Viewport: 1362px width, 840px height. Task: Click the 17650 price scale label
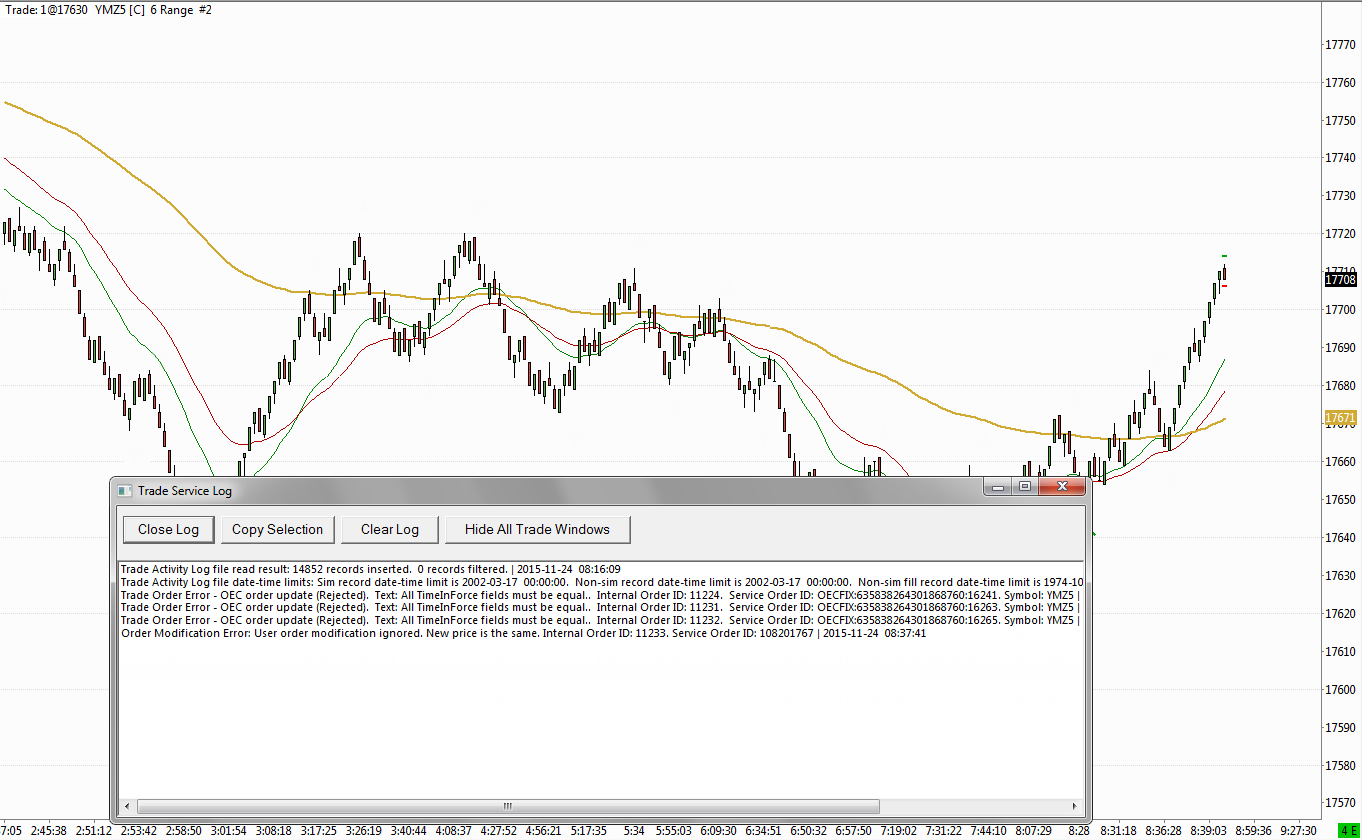click(x=1340, y=500)
